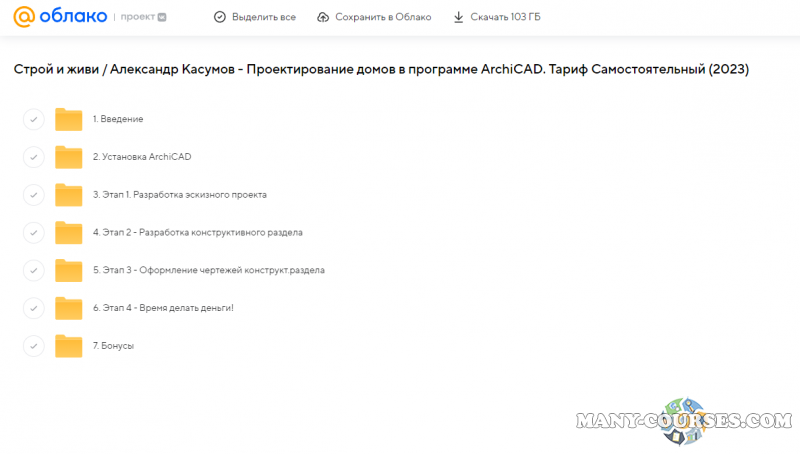The width and height of the screenshot is (800, 454).
Task: Click Сохранить в Облако
Action: 374,17
